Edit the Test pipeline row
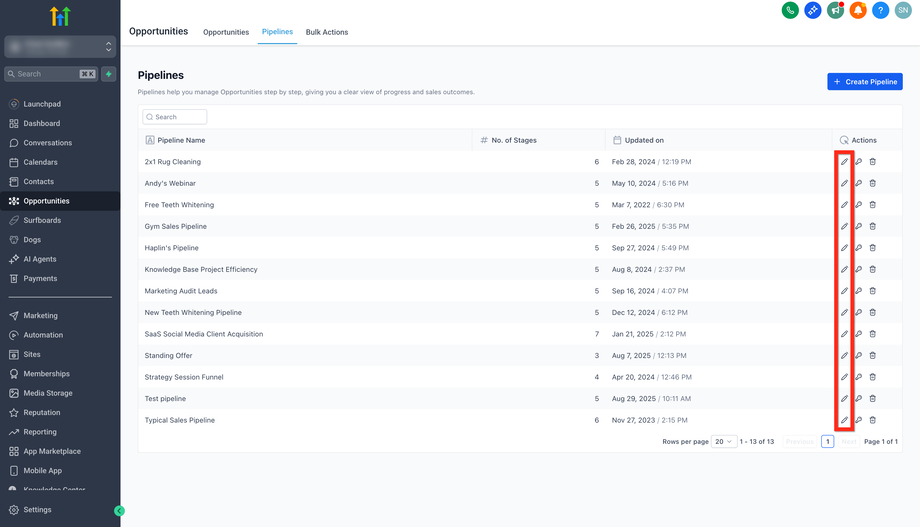The height and width of the screenshot is (527, 920). (x=844, y=398)
